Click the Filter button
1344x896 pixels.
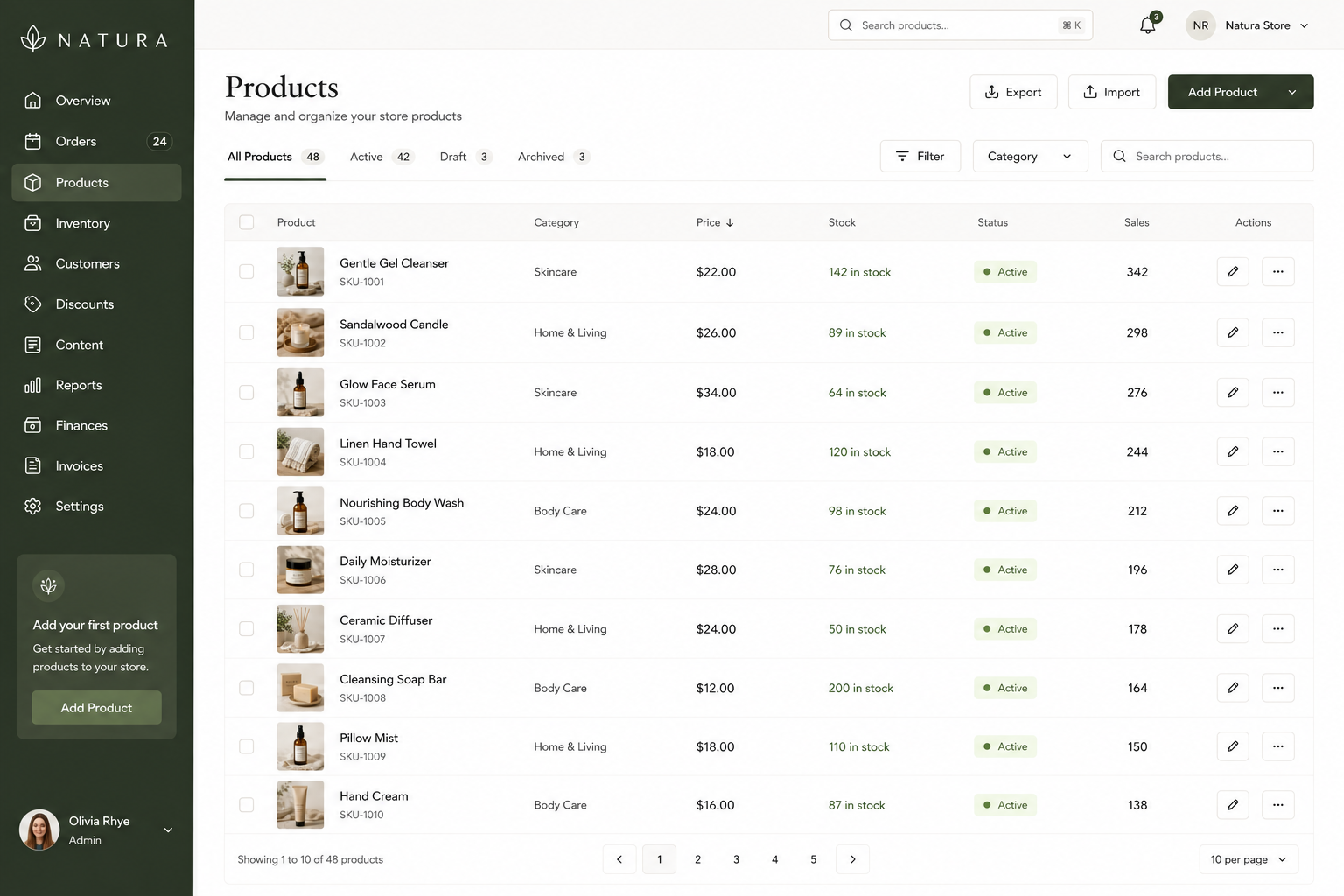(x=920, y=156)
